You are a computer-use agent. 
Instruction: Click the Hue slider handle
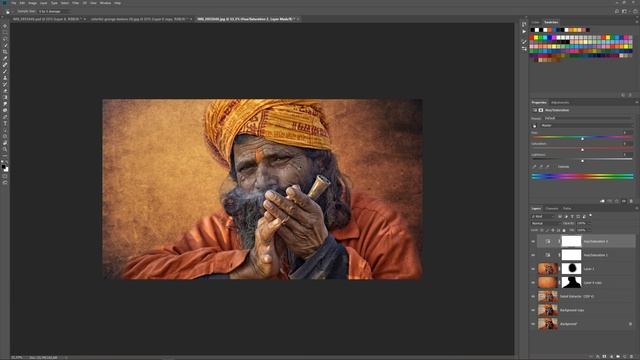tap(582, 139)
